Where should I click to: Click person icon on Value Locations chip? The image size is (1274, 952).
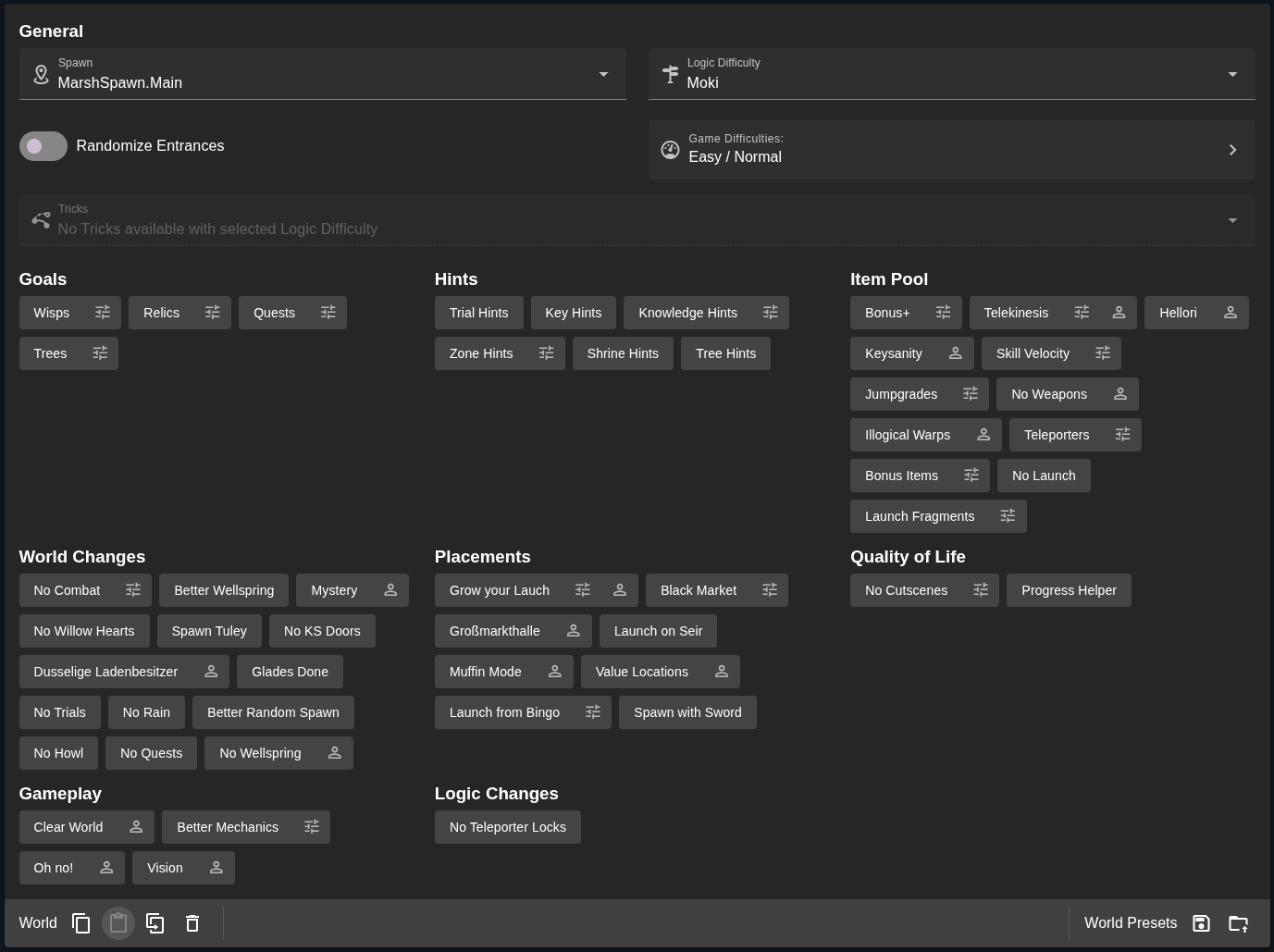[x=722, y=672]
